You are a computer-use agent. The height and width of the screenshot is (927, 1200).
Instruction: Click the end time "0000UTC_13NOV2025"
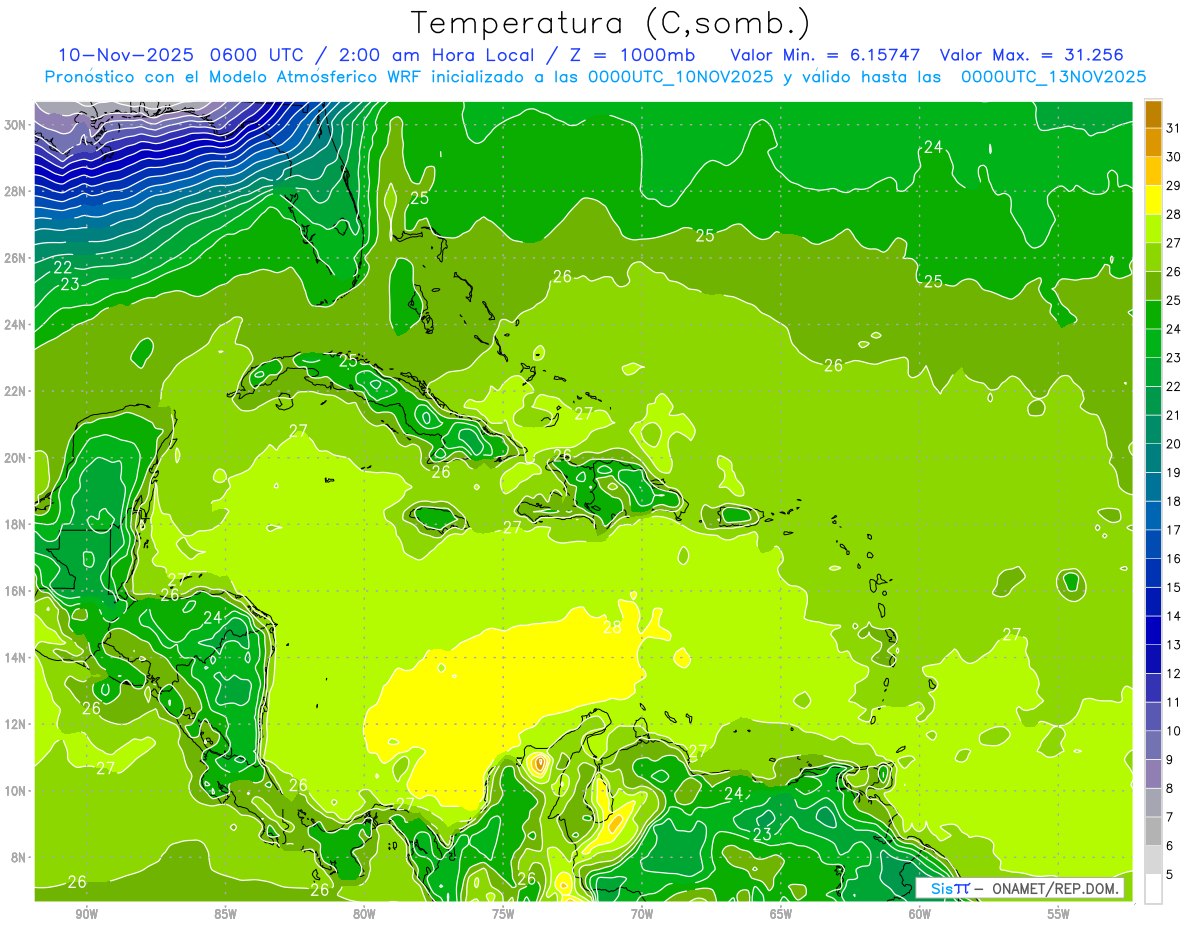point(1053,76)
